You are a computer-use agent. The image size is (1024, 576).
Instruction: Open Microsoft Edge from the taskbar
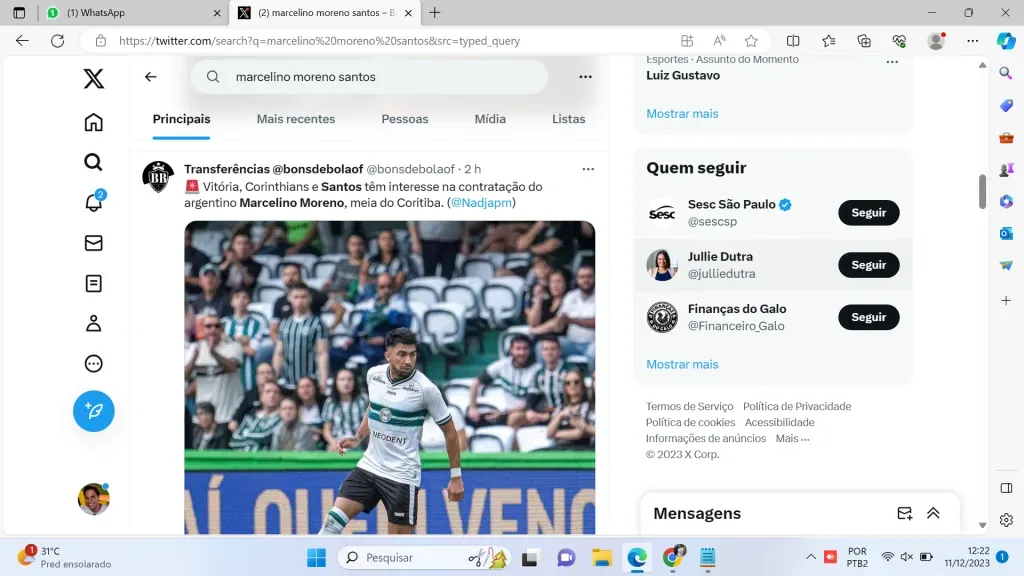click(x=637, y=557)
